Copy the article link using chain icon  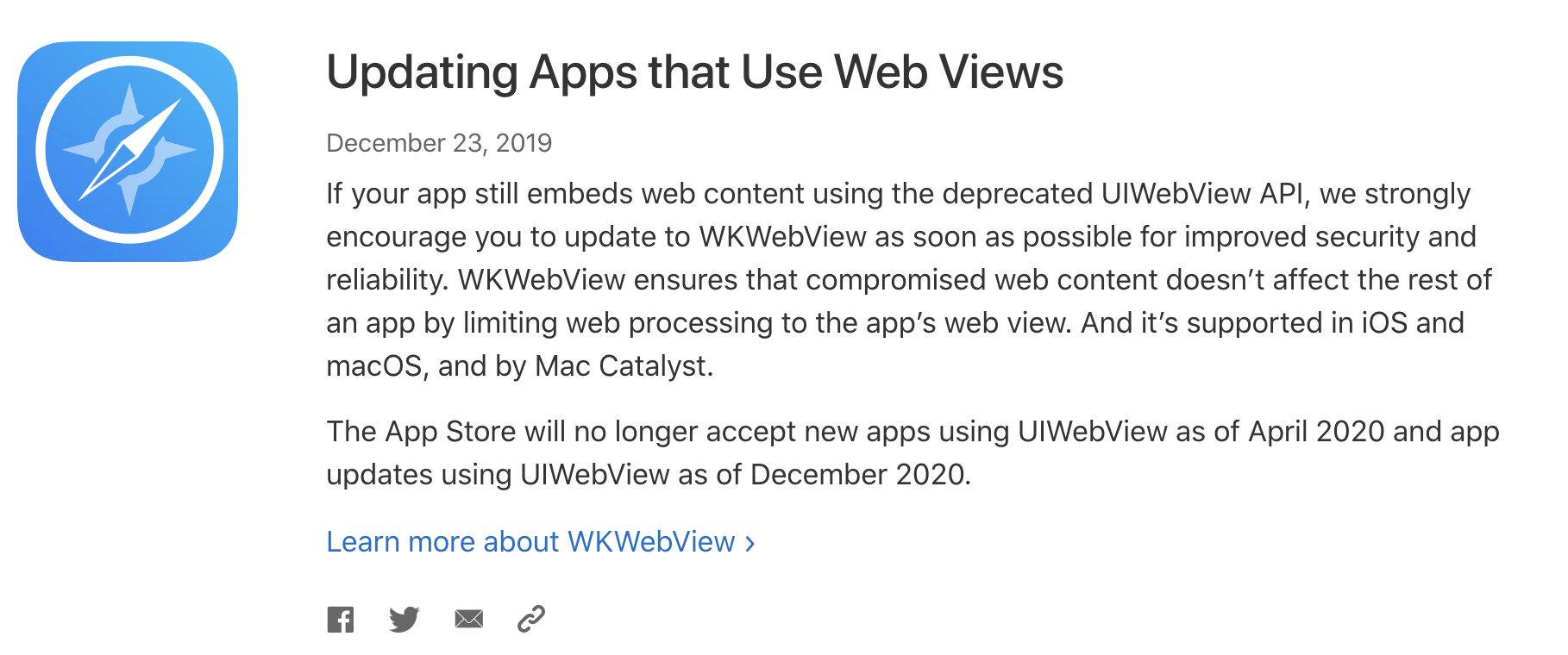[531, 619]
